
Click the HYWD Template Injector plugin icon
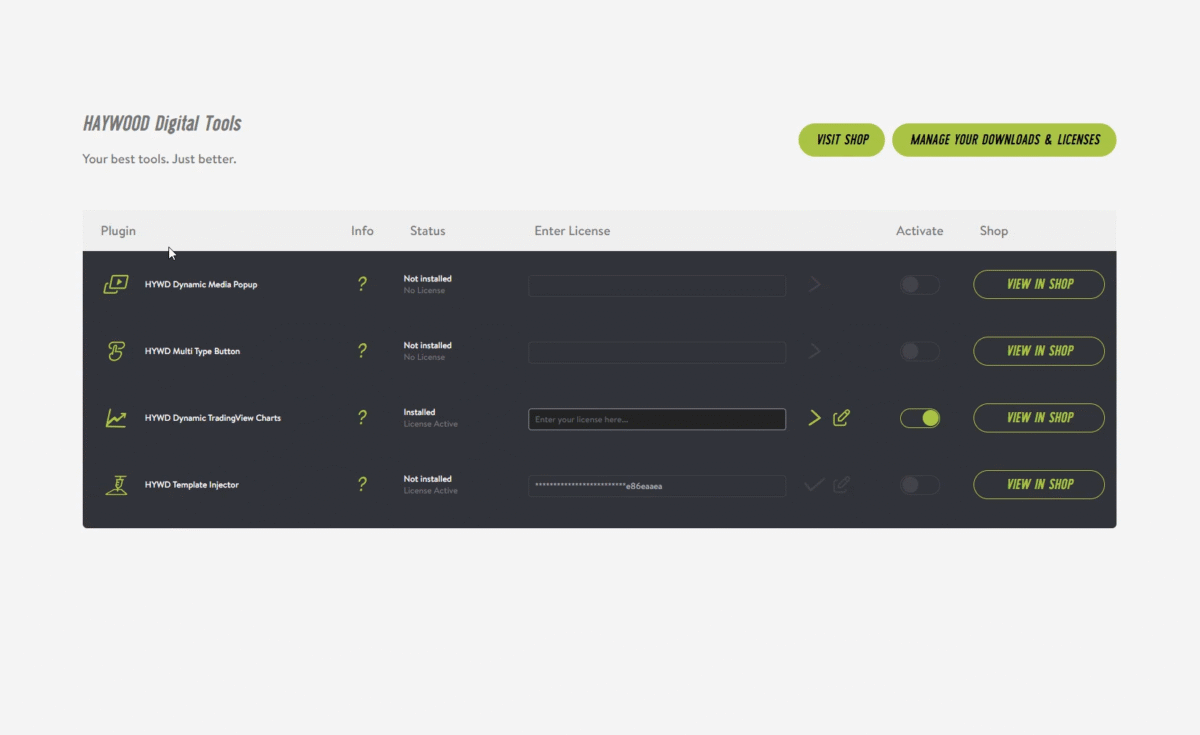tap(115, 485)
